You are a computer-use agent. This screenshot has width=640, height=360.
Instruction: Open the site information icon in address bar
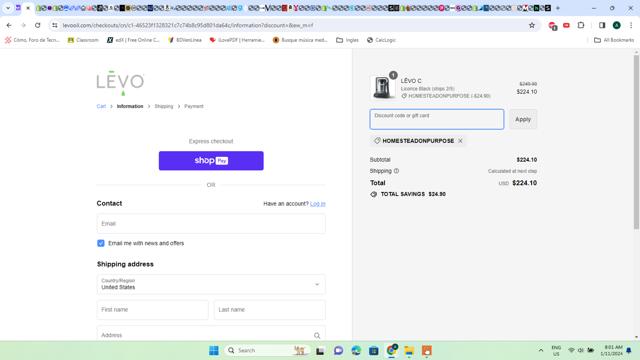point(55,25)
